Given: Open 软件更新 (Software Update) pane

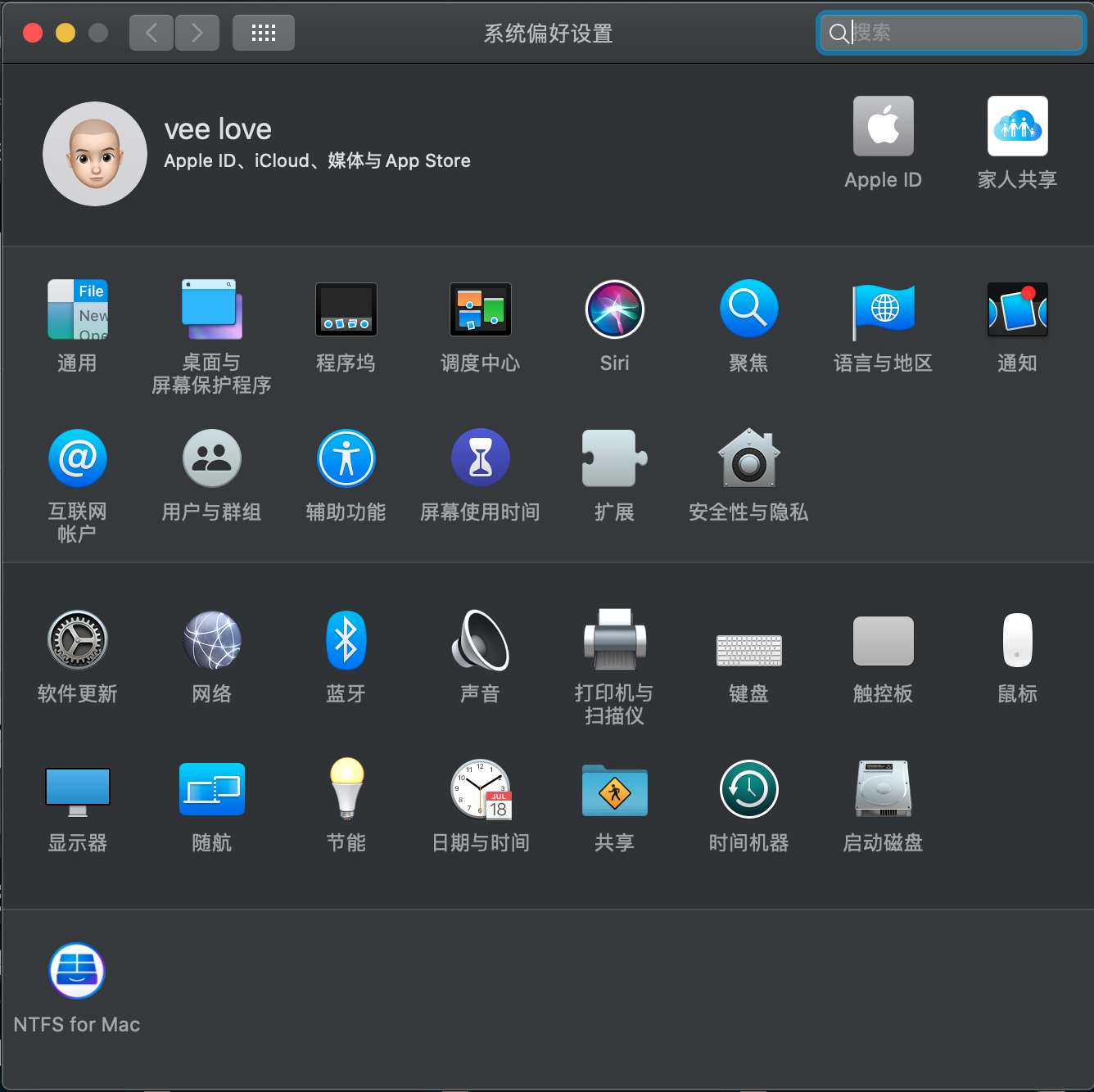Looking at the screenshot, I should 78,640.
